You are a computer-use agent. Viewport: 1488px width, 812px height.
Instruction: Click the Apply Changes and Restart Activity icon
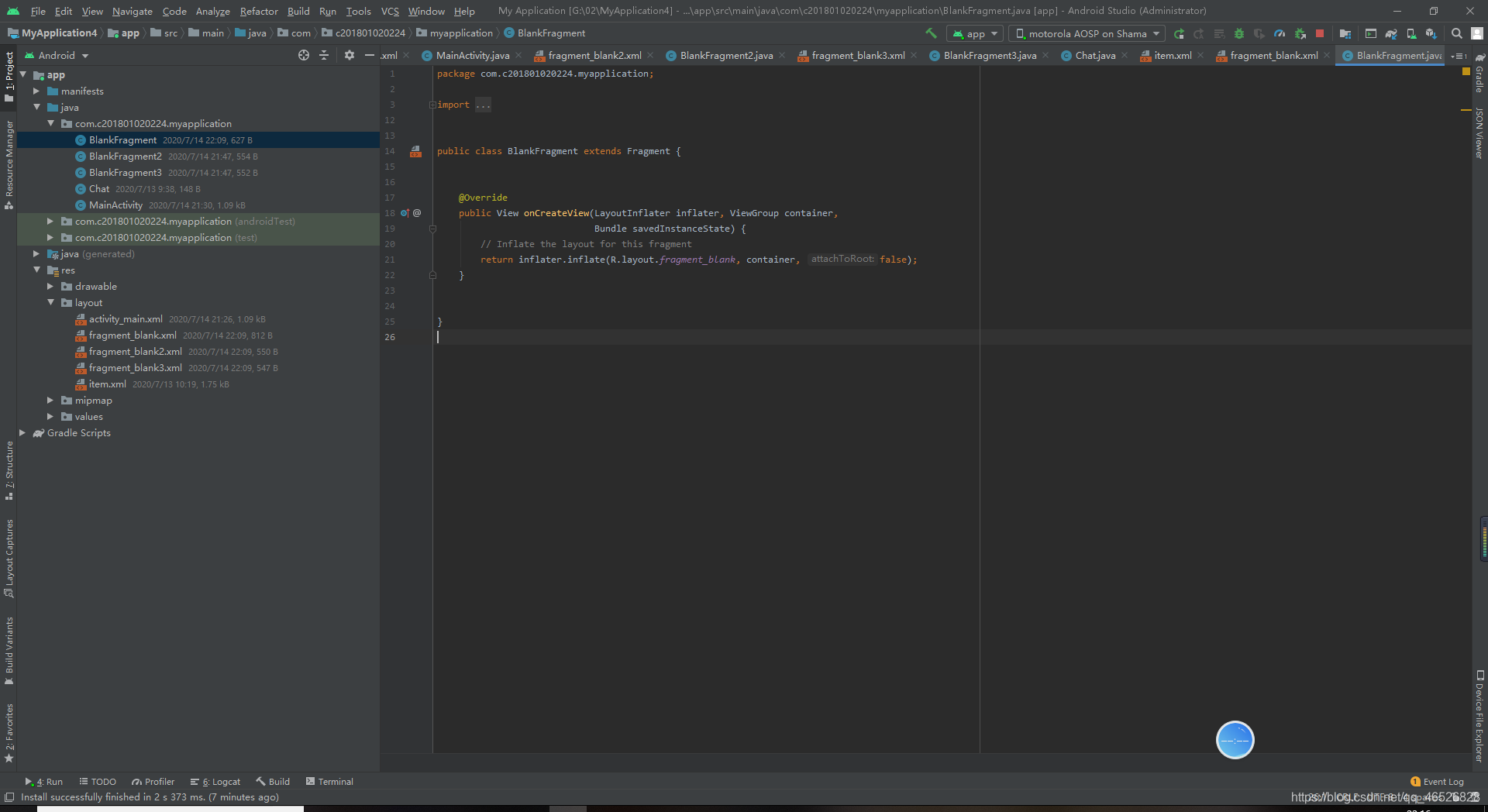click(x=1199, y=33)
